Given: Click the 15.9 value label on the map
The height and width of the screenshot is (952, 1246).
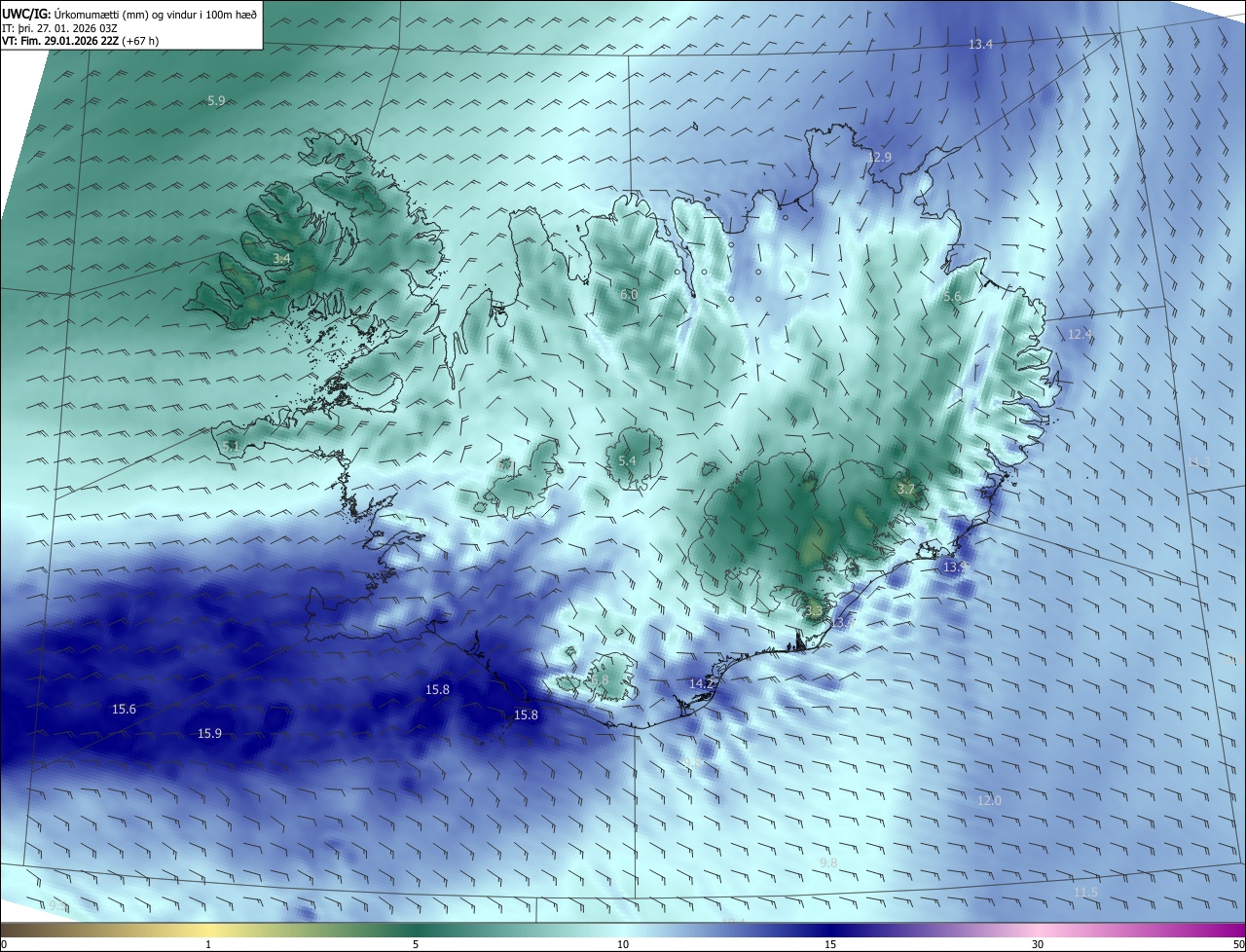Looking at the screenshot, I should coord(209,733).
